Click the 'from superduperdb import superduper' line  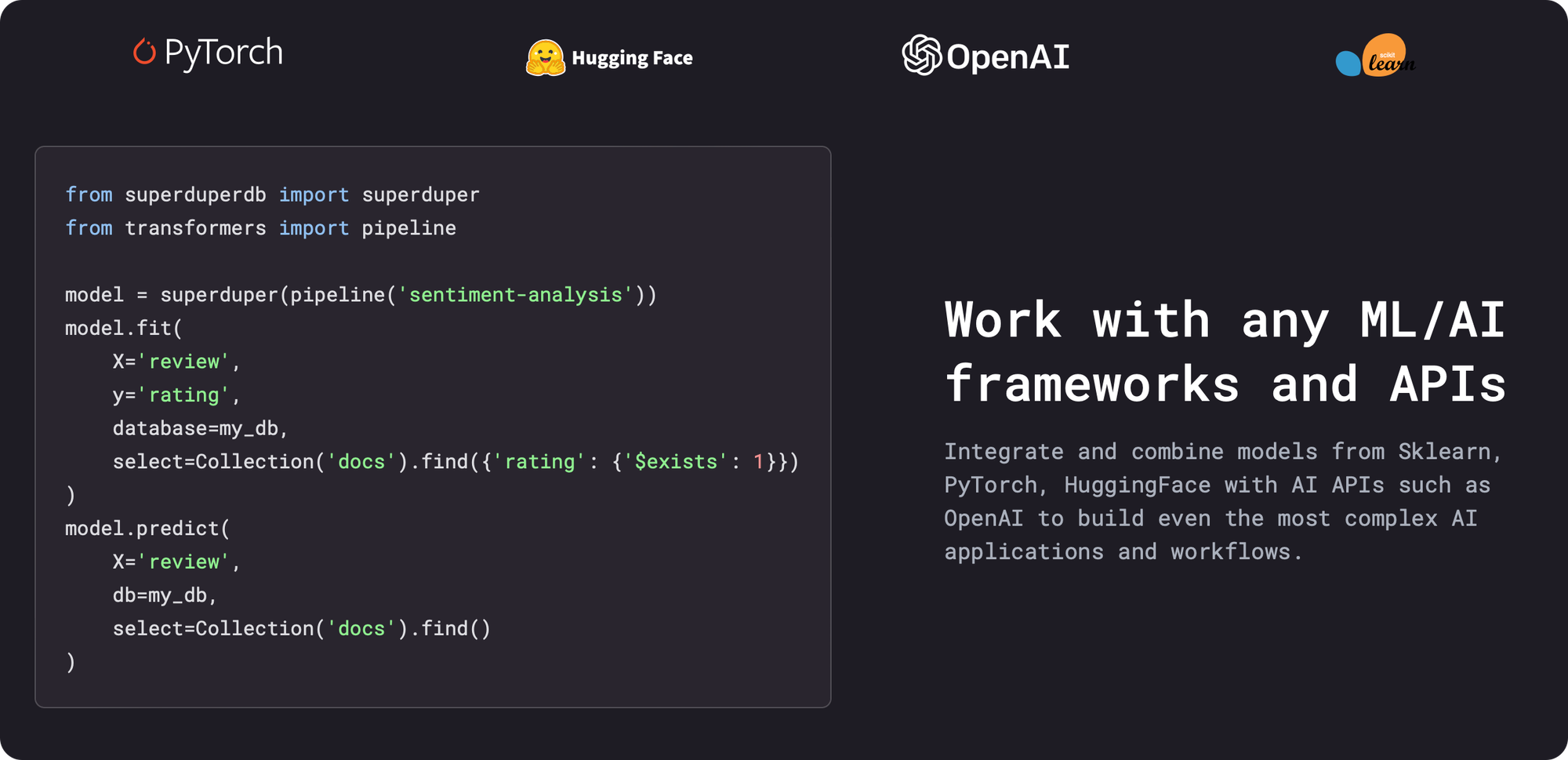272,195
